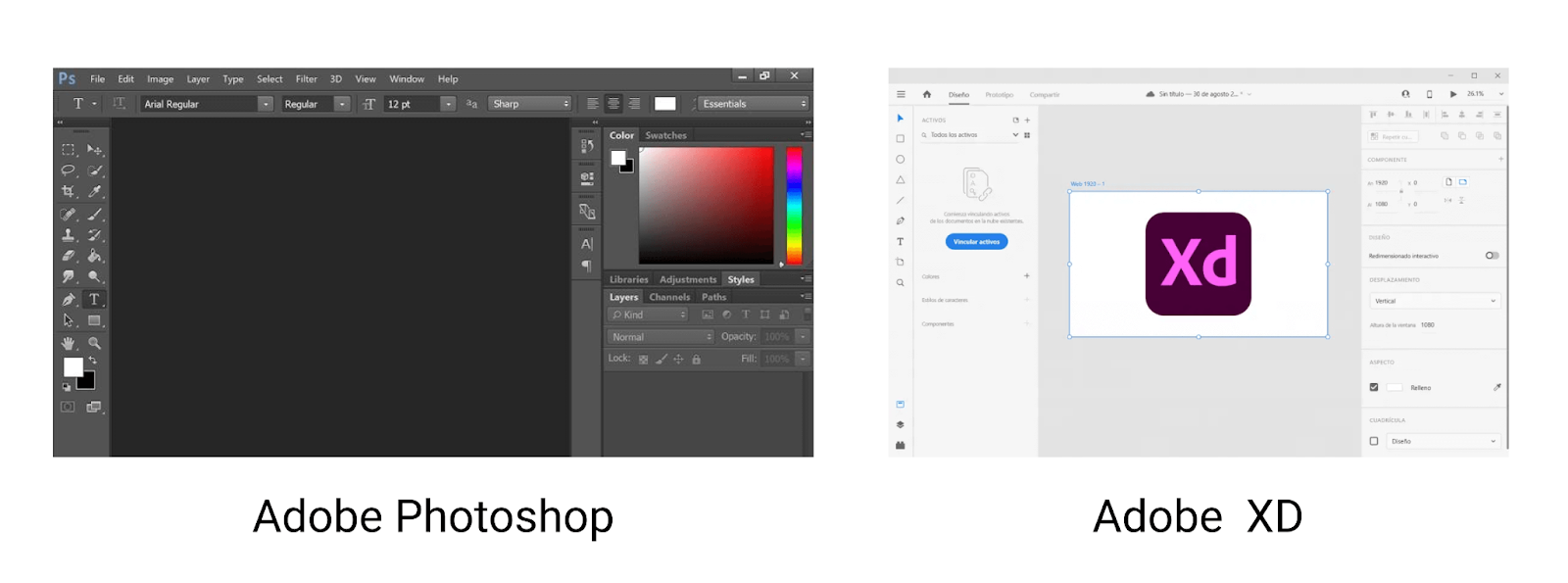This screenshot has width=1568, height=583.
Task: Toggle lock all in Photoshop Layers panel
Action: click(x=696, y=360)
